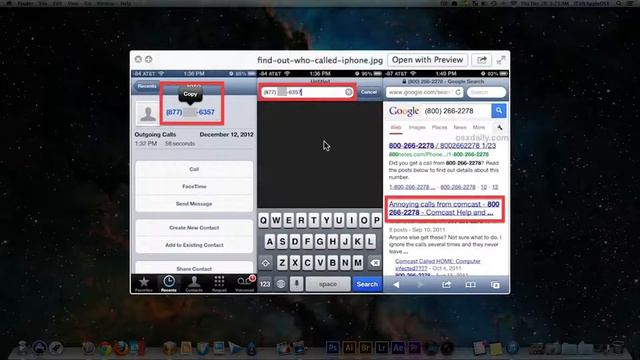Select the Google News tab

(x=460, y=127)
